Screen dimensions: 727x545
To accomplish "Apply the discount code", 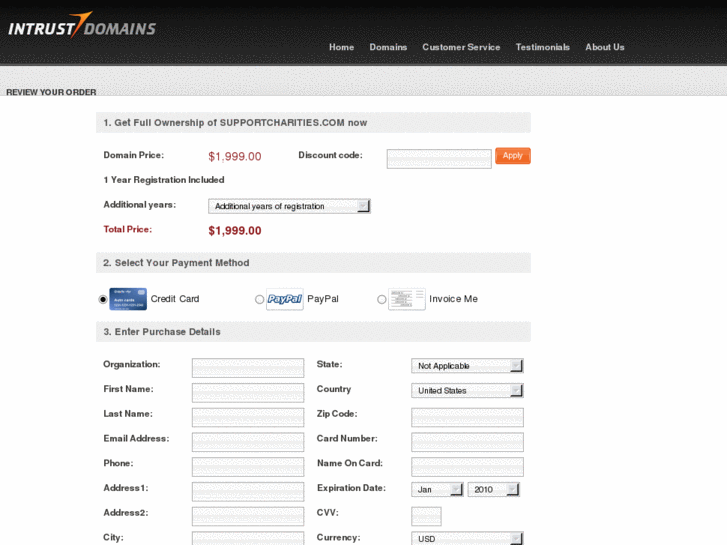I will coord(513,156).
